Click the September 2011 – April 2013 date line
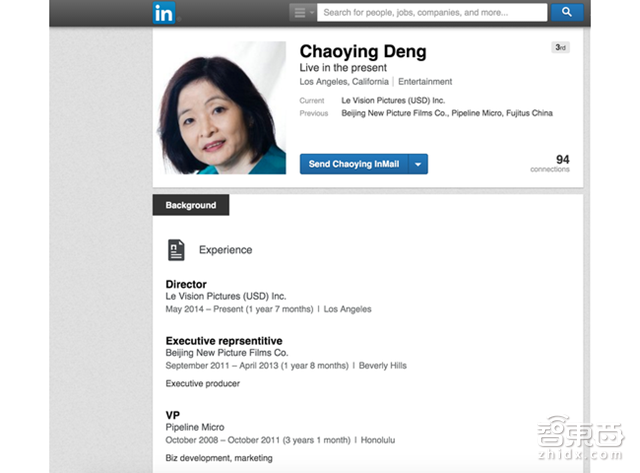The width and height of the screenshot is (640, 473). [x=257, y=366]
